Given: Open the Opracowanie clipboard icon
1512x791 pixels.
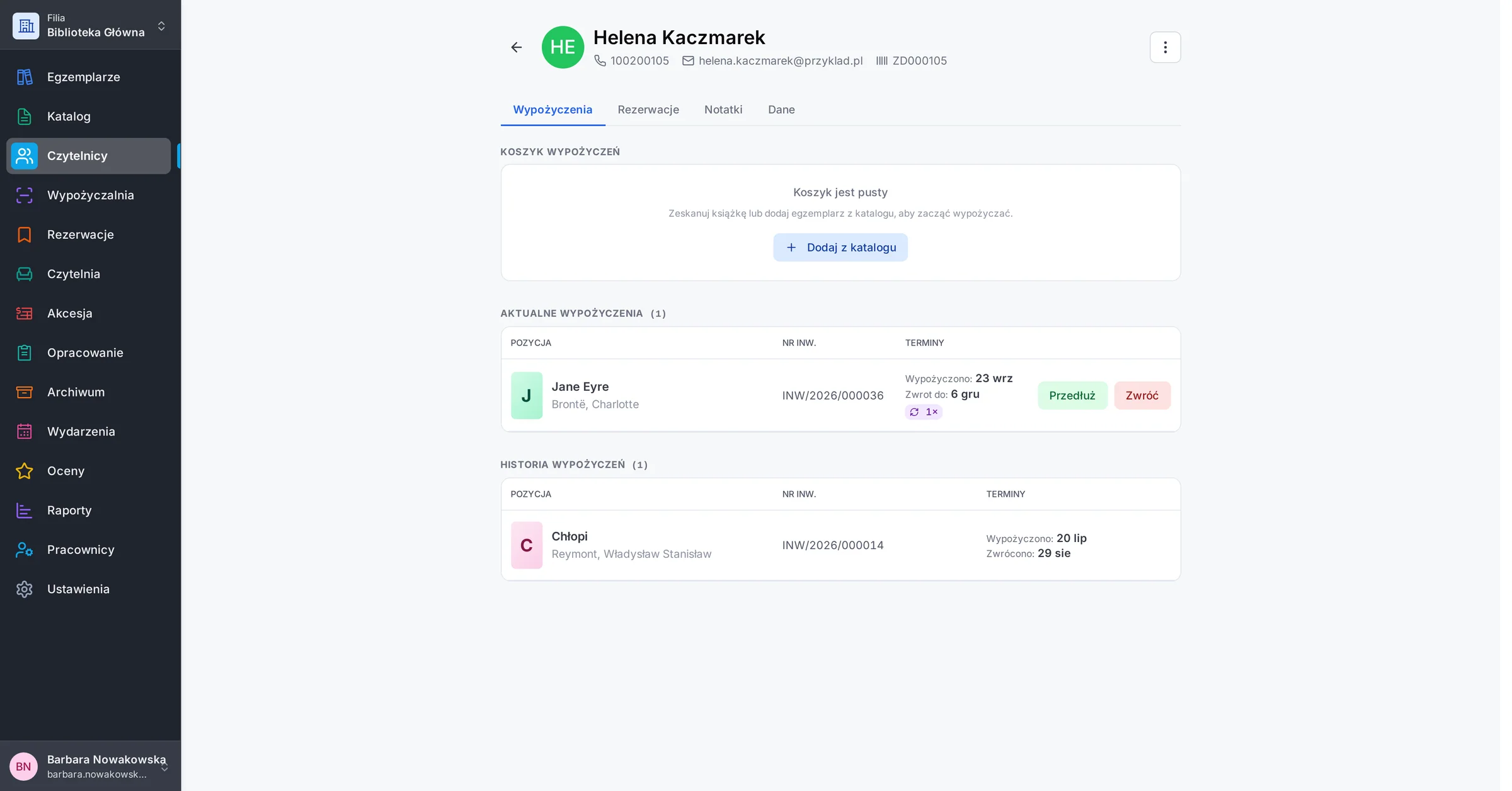Looking at the screenshot, I should [25, 353].
